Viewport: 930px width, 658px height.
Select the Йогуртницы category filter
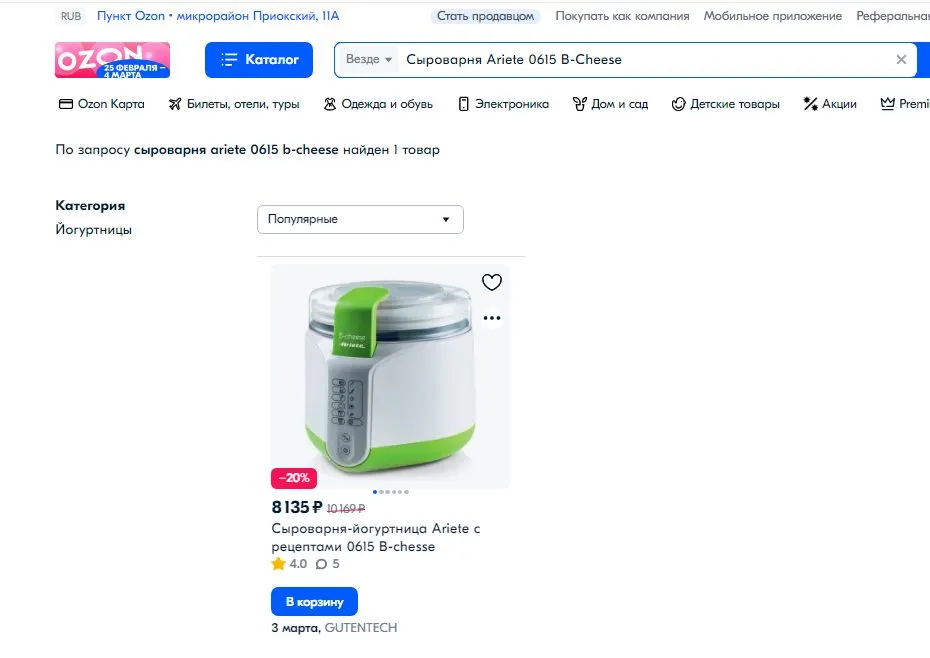[x=94, y=230]
